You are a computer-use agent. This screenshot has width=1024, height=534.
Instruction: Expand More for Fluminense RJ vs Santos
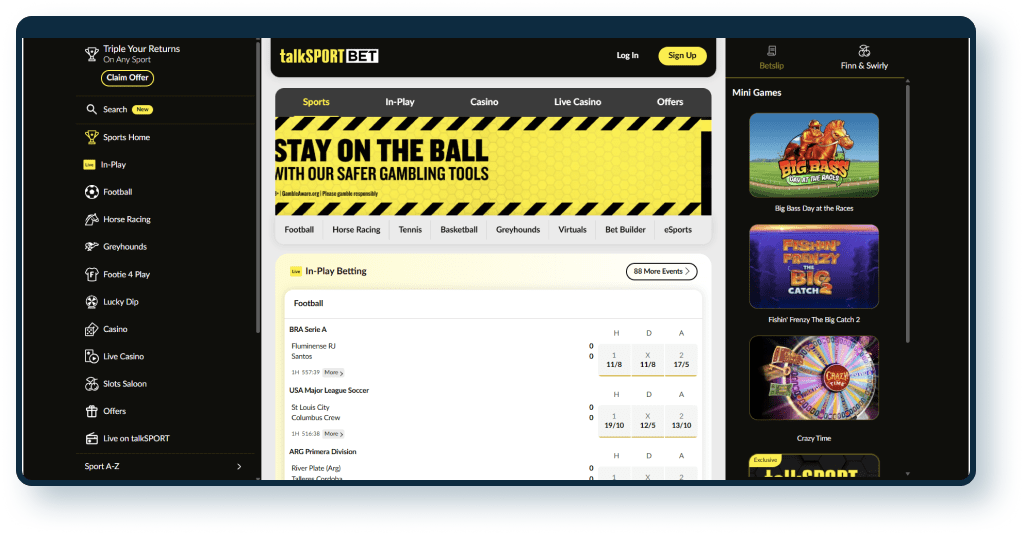coord(334,373)
